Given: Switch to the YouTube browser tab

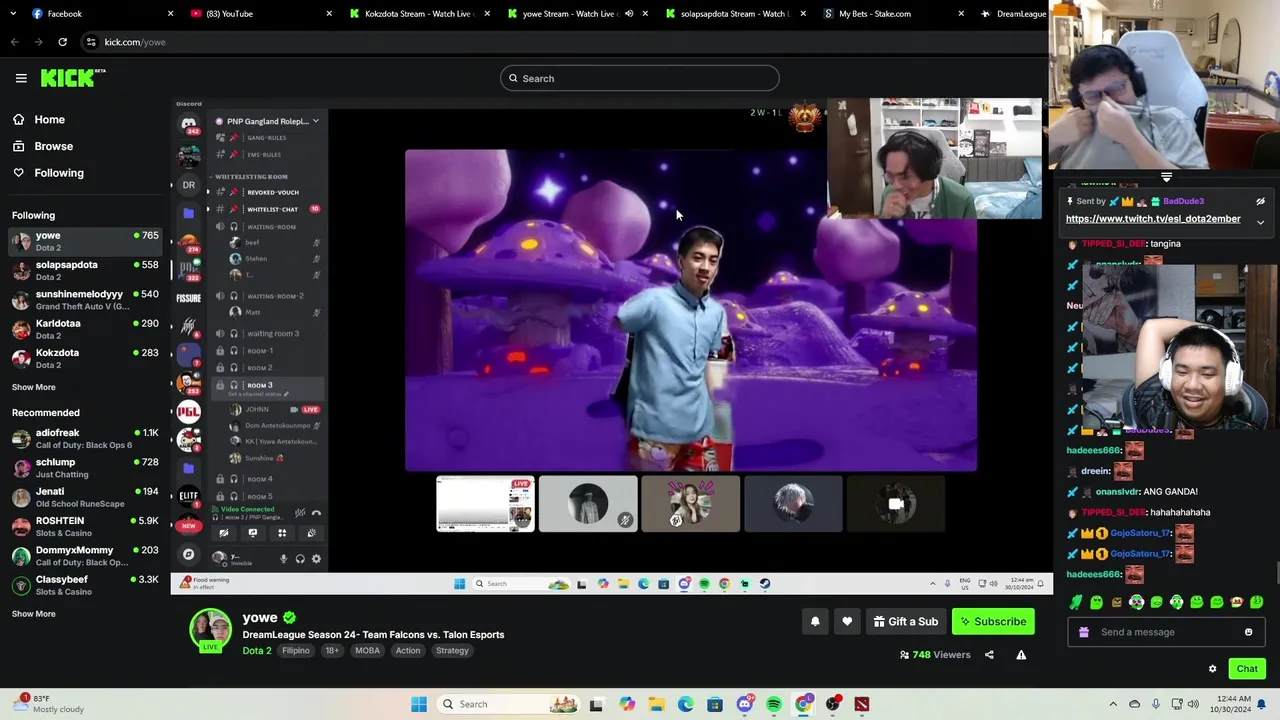Looking at the screenshot, I should (260, 14).
